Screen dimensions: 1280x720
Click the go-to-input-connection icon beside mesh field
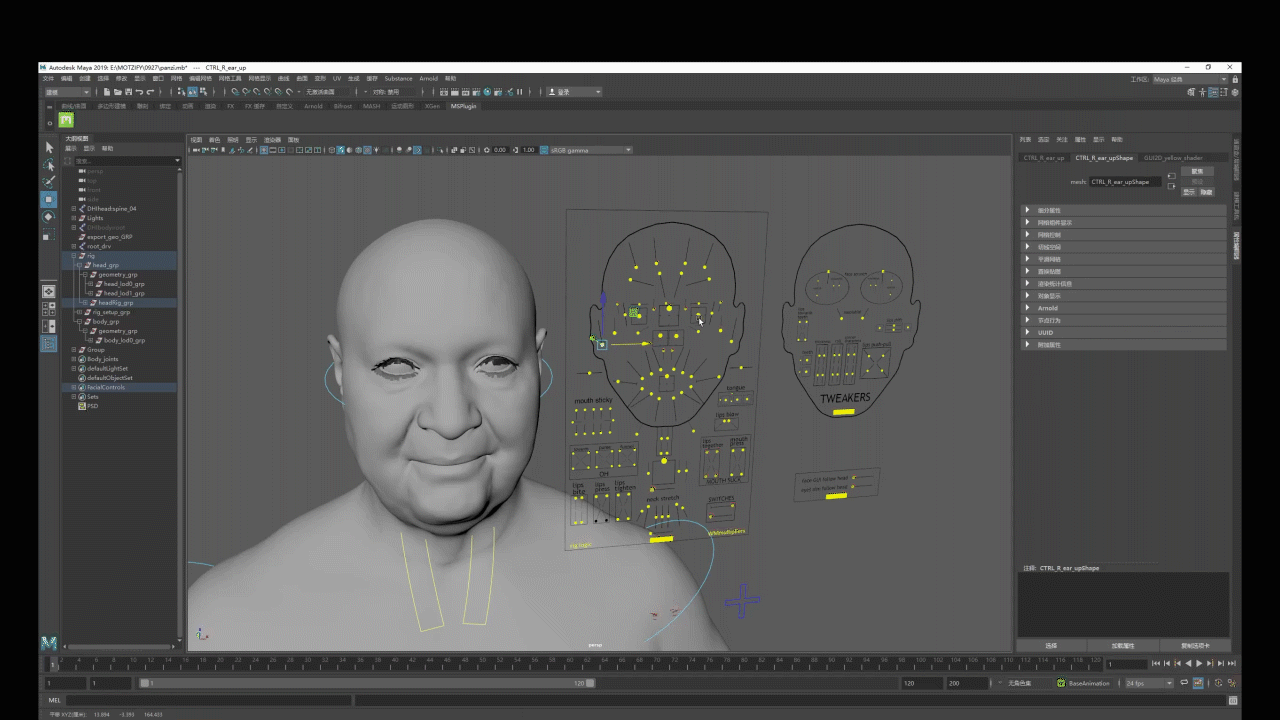click(x=1172, y=176)
